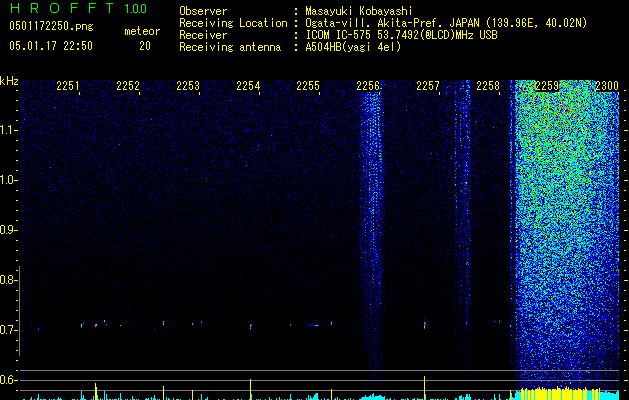Click the 2255 time marker

pos(308,85)
